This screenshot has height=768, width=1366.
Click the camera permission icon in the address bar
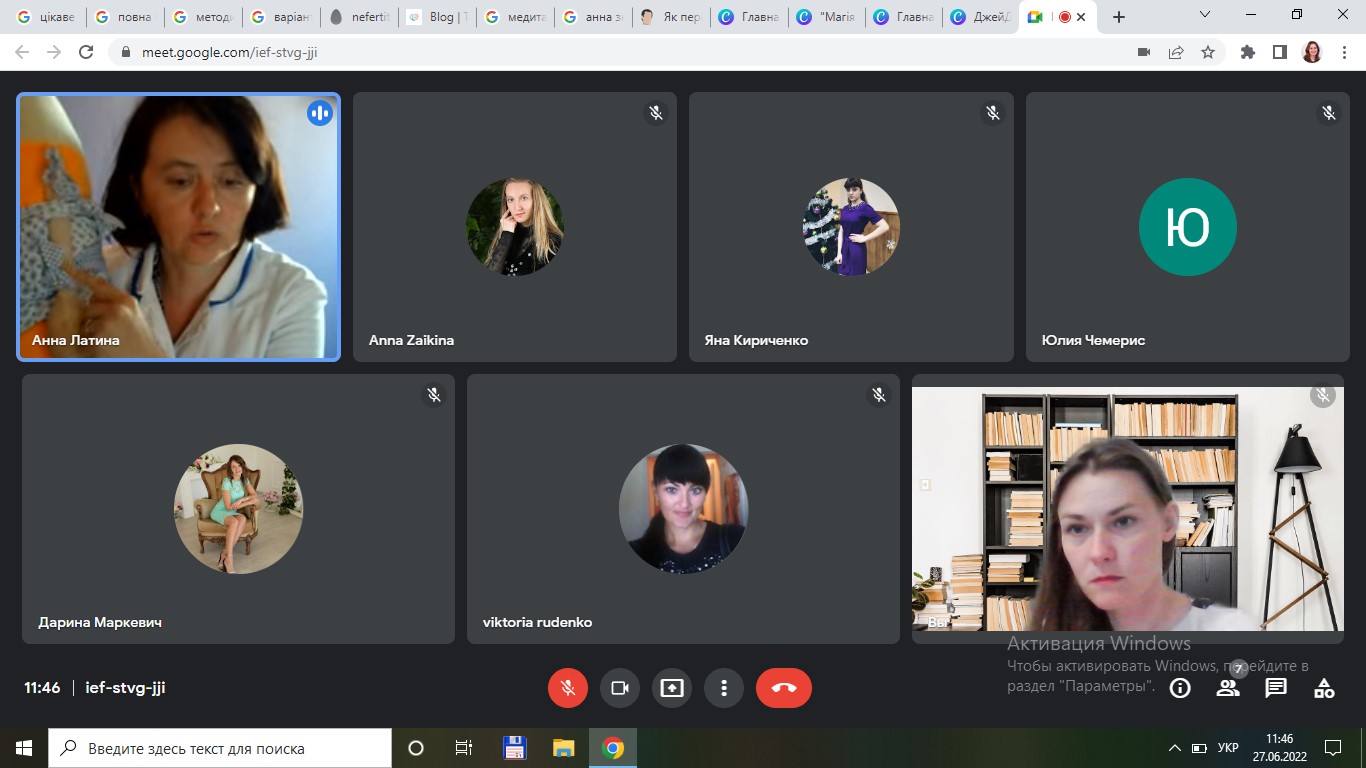point(1144,52)
